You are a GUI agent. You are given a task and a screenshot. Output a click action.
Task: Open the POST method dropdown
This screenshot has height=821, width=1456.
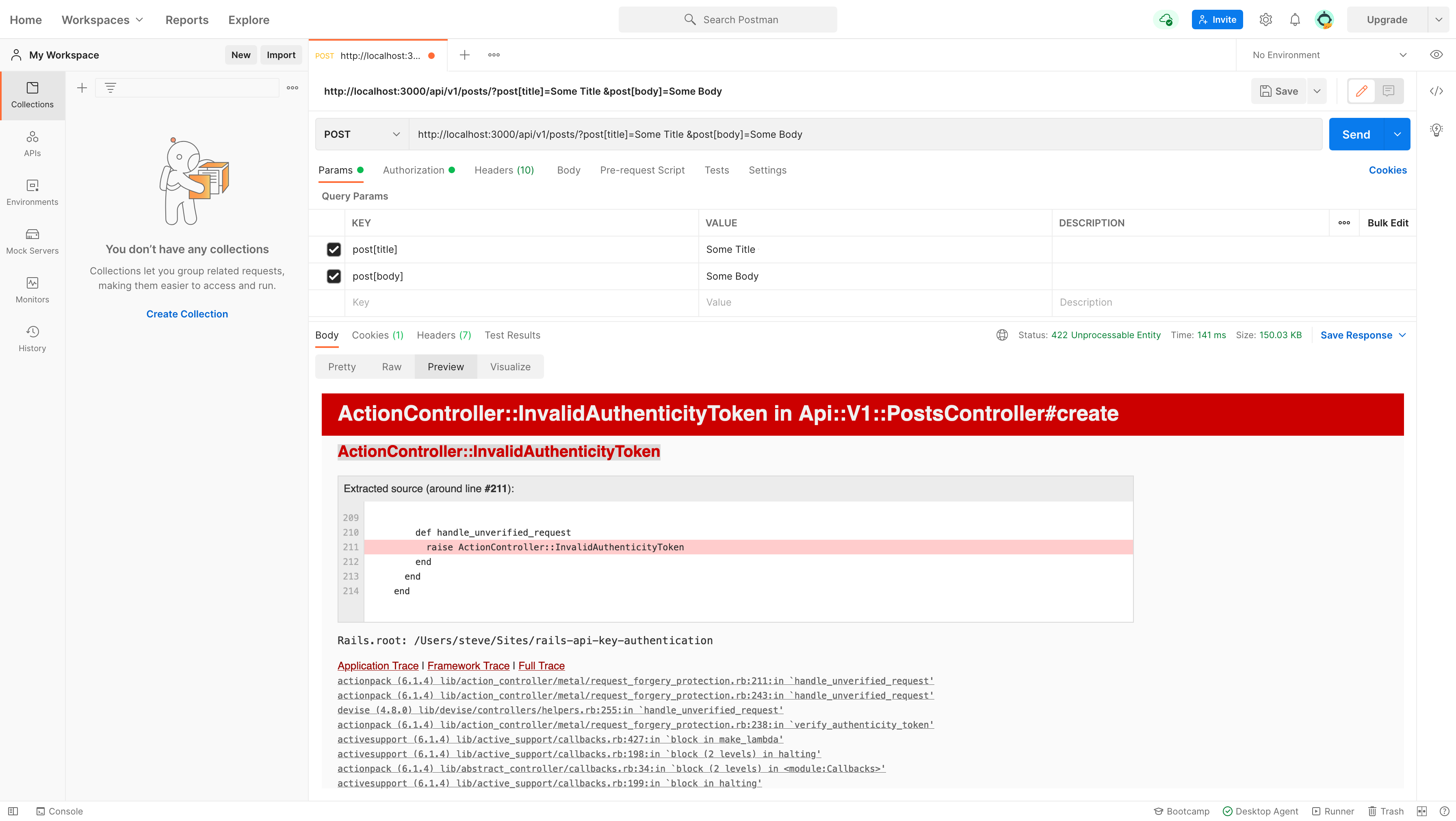[362, 134]
